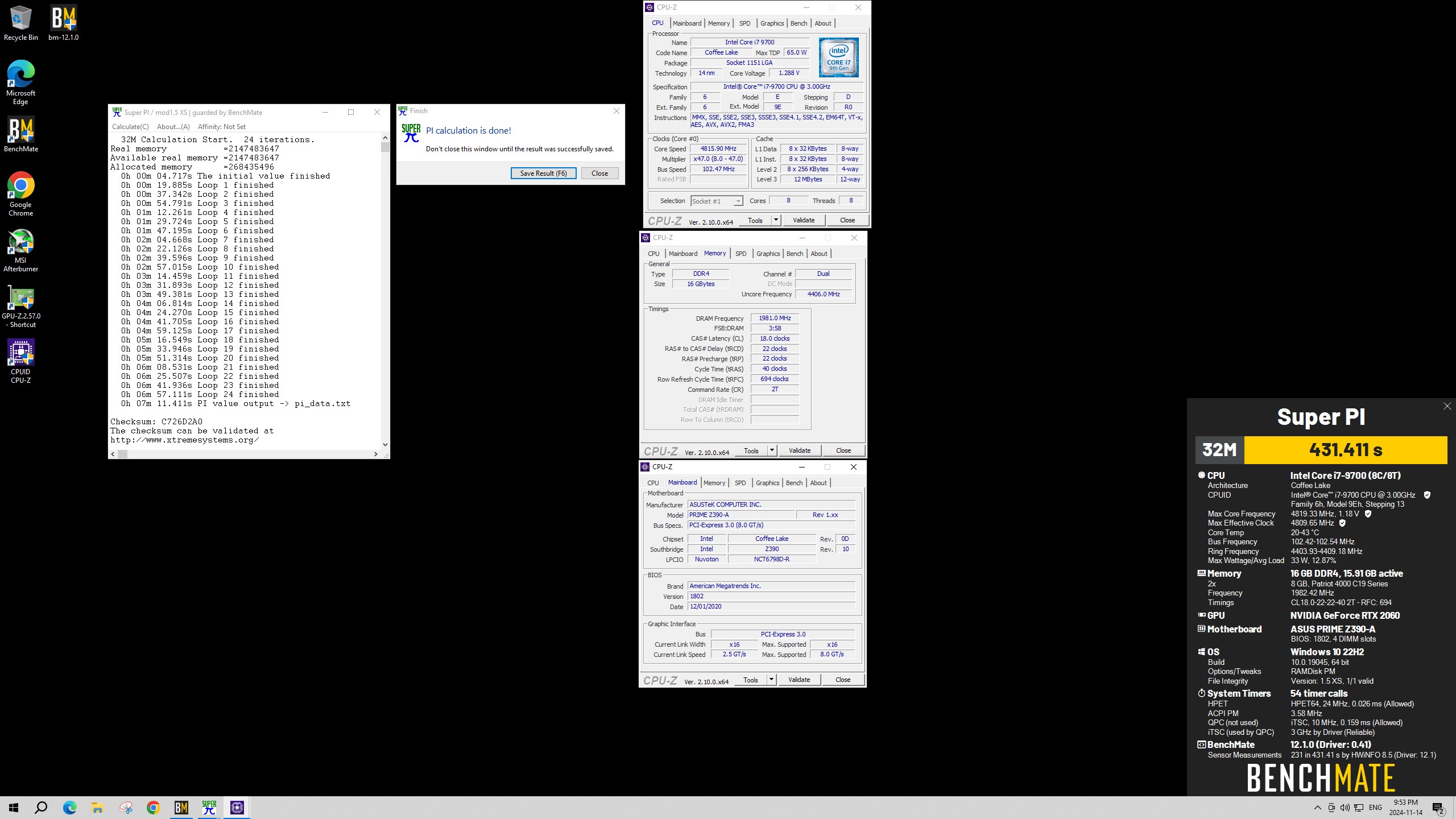Click Save Result (F6) button
Image resolution: width=1456 pixels, height=819 pixels.
point(543,173)
